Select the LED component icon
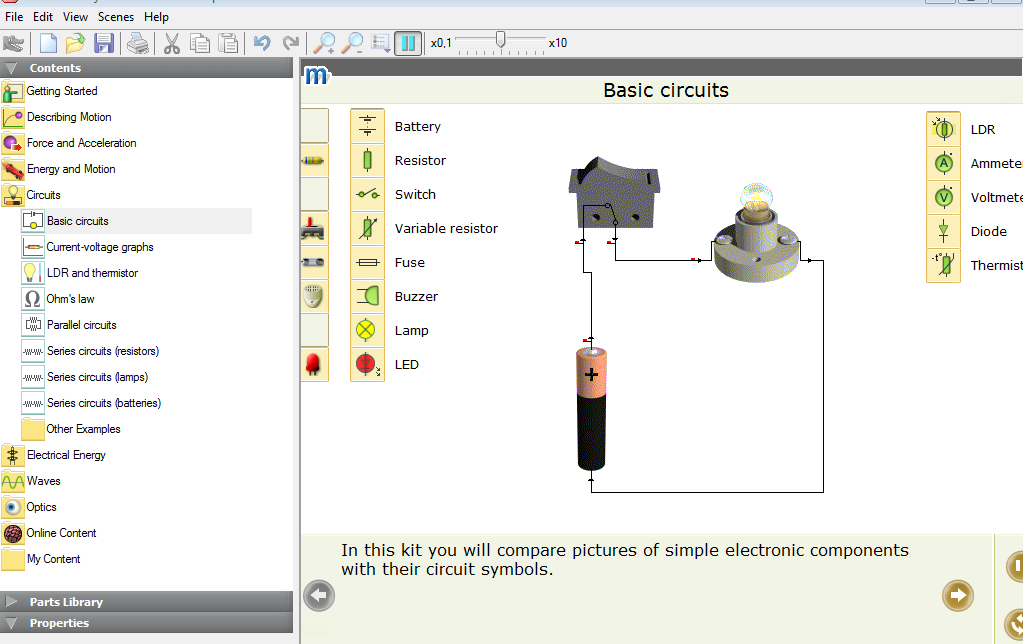Viewport: 1023px width, 644px height. tap(367, 364)
